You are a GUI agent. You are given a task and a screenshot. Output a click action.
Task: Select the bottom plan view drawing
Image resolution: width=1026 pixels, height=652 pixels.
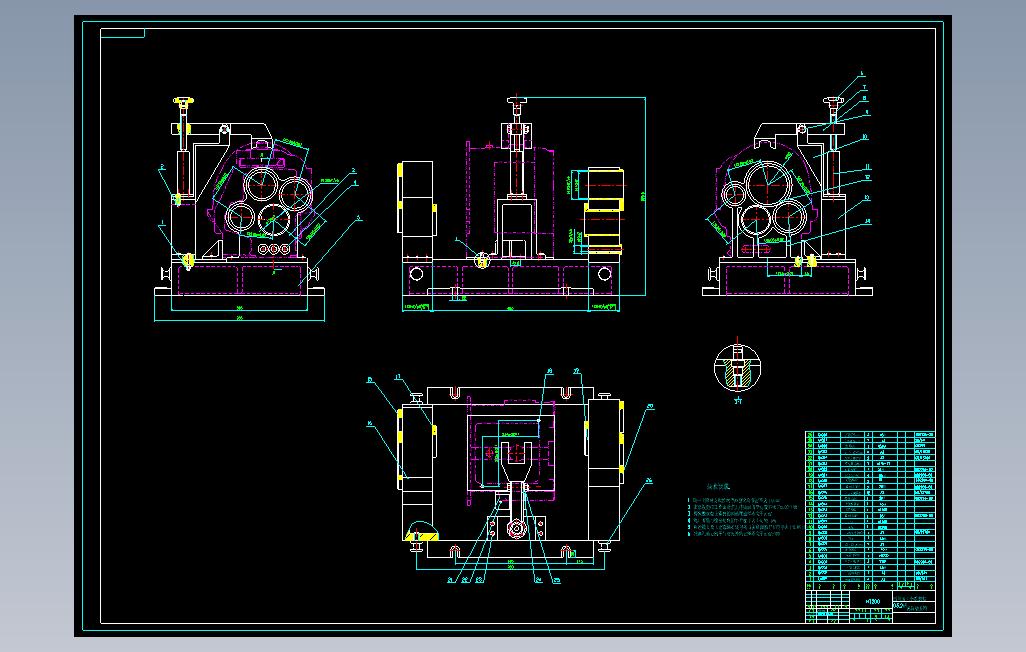[x=510, y=478]
